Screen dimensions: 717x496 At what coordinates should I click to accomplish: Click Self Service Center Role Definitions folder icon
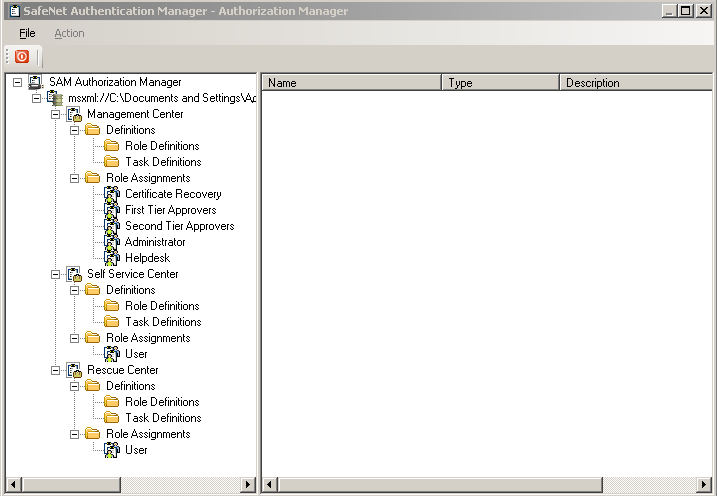(x=112, y=306)
